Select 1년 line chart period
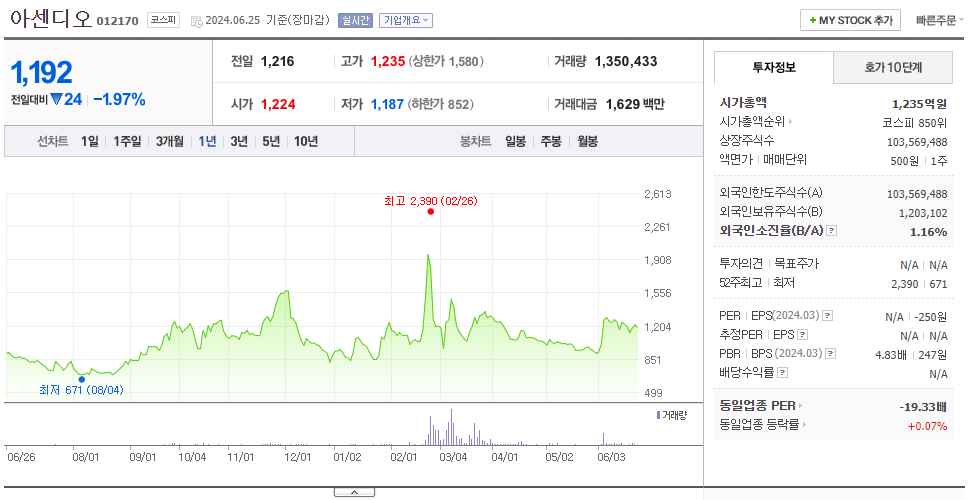Image resolution: width=968 pixels, height=500 pixels. [x=207, y=141]
